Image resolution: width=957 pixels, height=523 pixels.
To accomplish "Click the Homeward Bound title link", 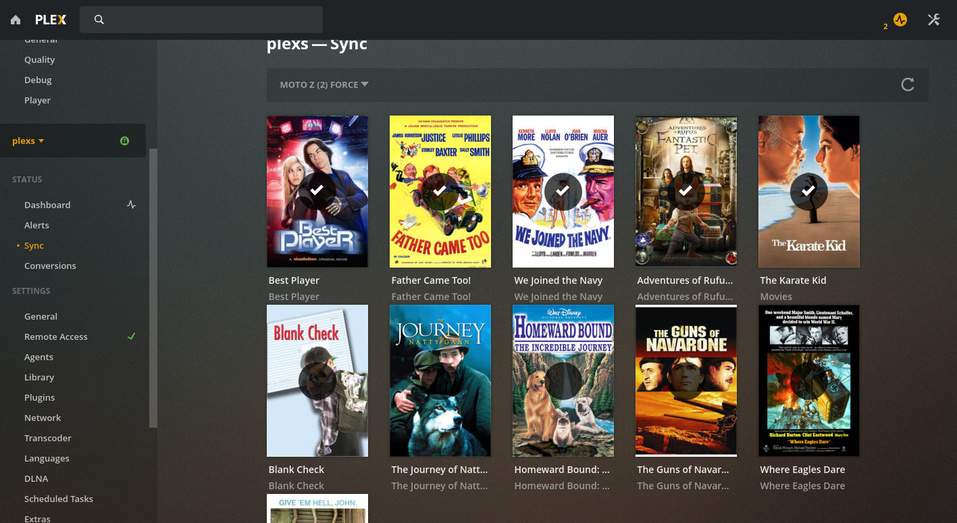I will click(x=562, y=470).
